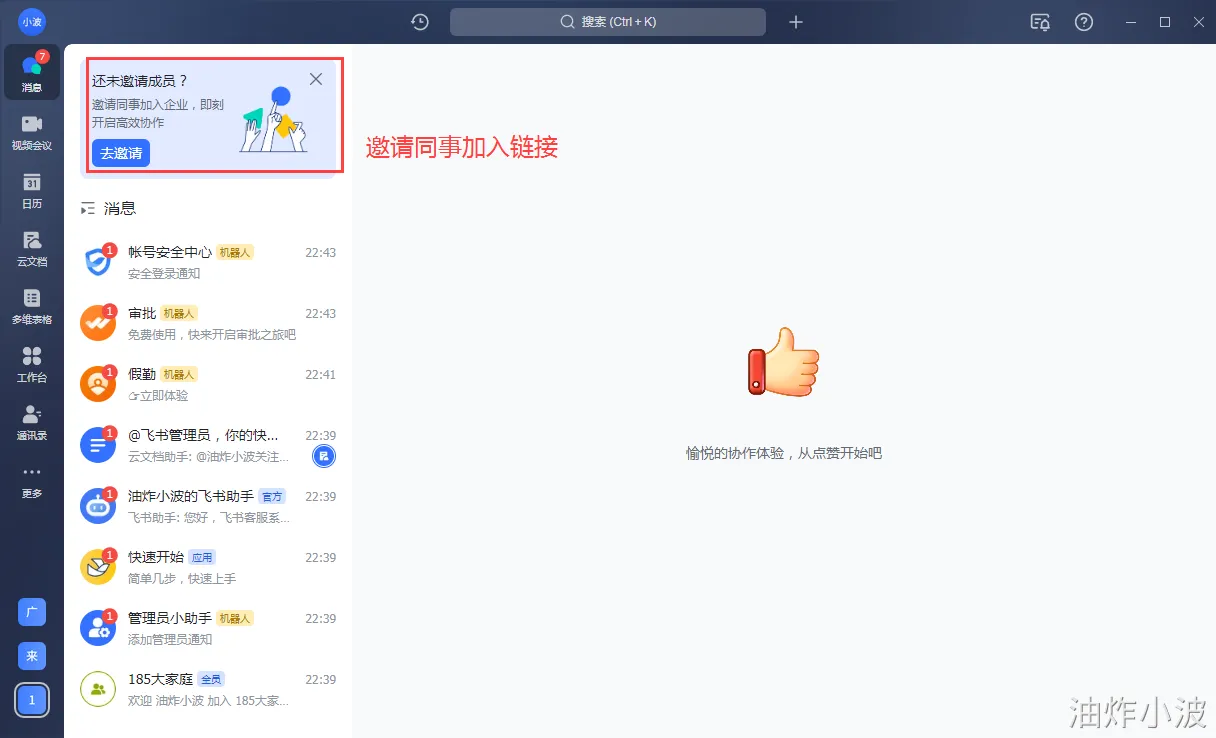Switch to the 广 workspace icon
The image size is (1216, 738).
[x=32, y=612]
